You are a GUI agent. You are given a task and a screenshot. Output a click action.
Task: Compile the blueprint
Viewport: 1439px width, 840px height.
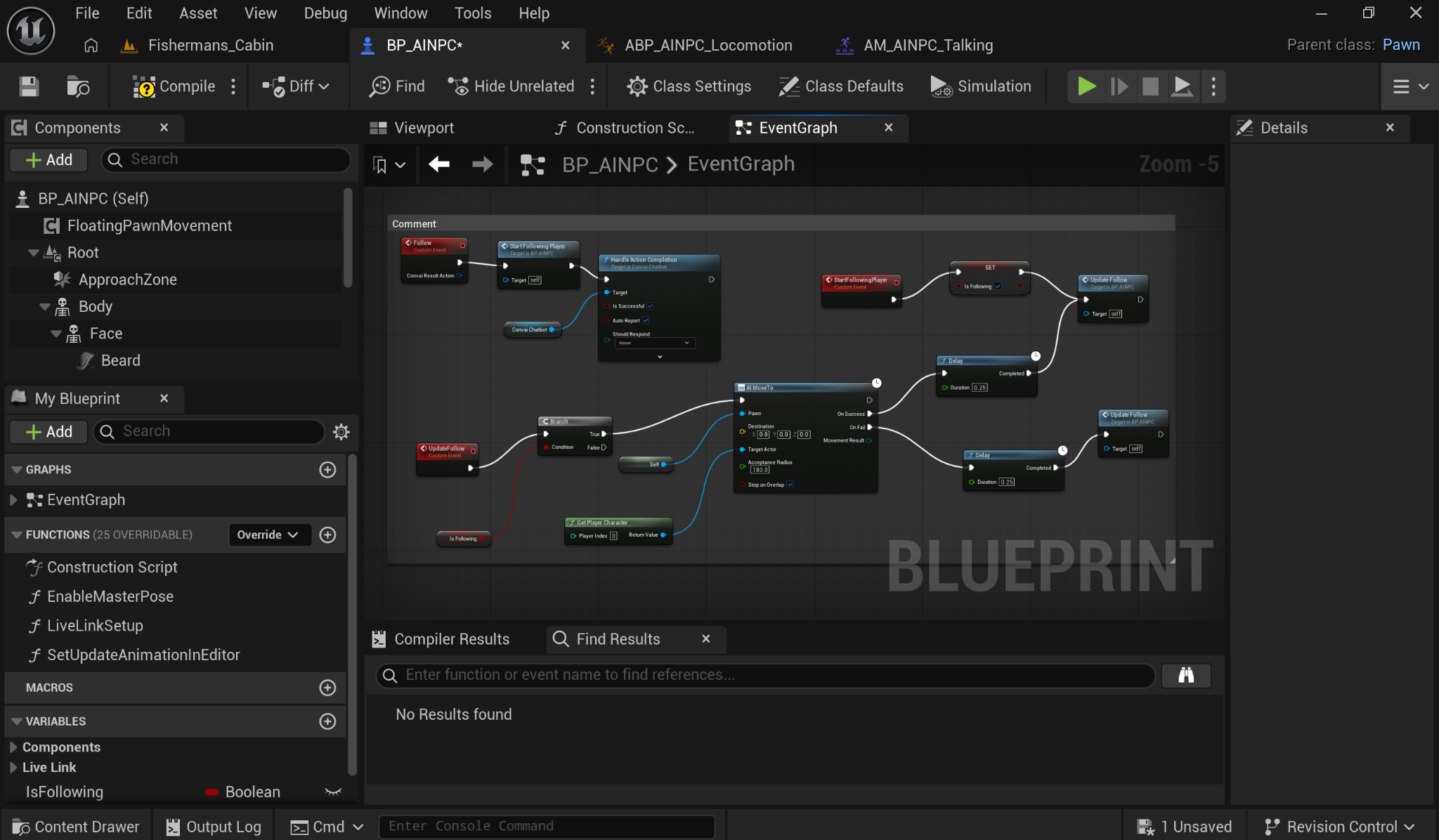click(174, 86)
